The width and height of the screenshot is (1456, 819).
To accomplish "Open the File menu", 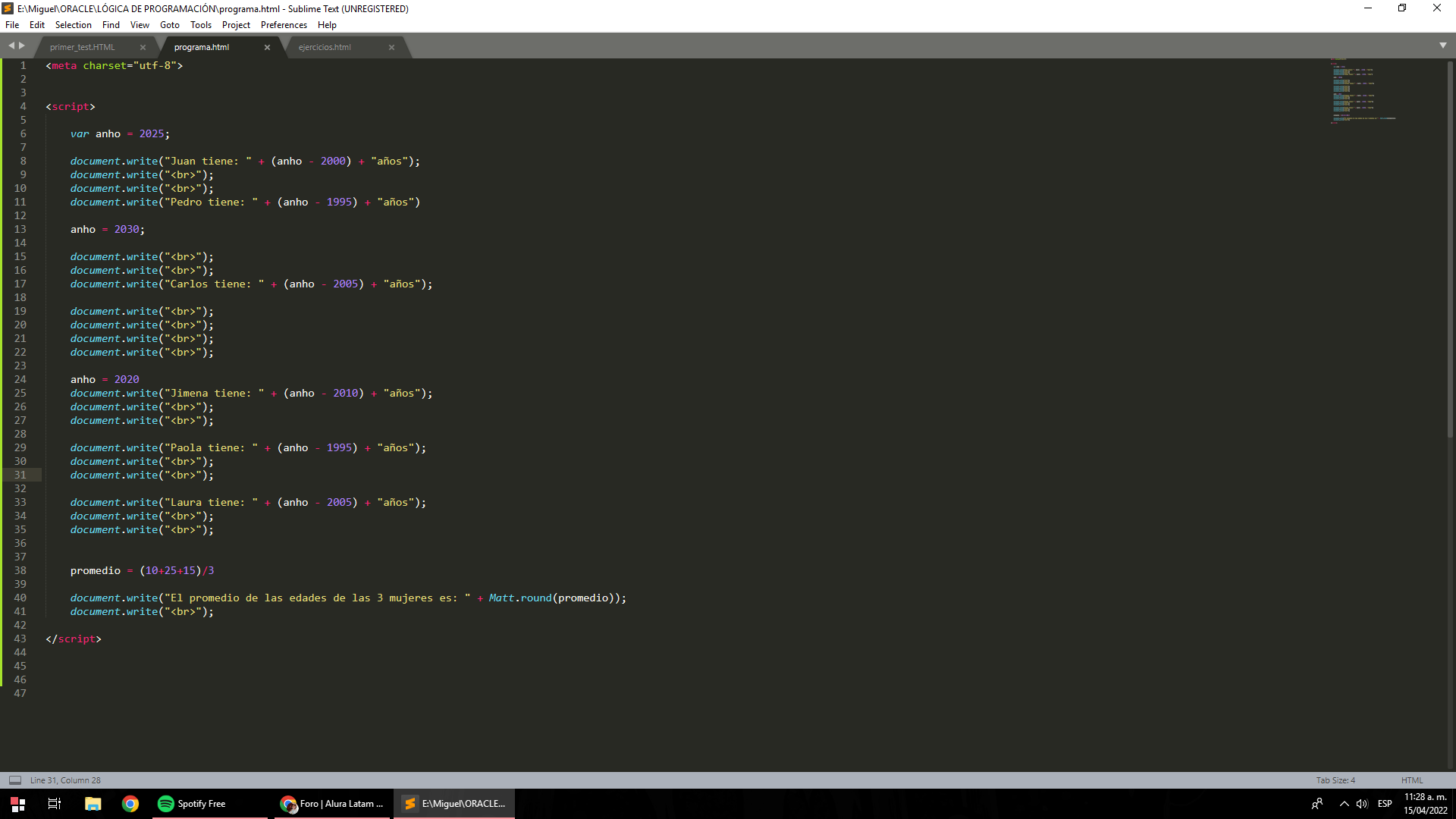I will (12, 25).
